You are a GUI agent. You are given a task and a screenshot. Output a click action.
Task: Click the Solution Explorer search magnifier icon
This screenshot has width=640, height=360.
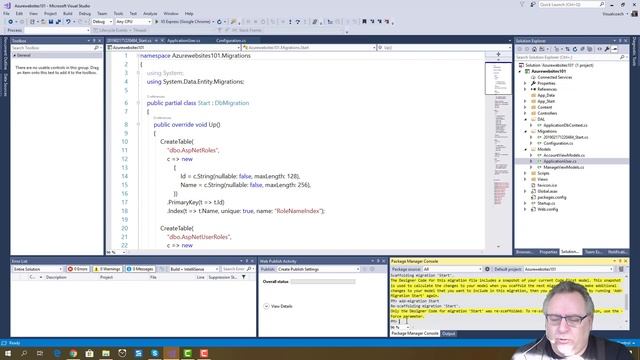click(x=622, y=57)
